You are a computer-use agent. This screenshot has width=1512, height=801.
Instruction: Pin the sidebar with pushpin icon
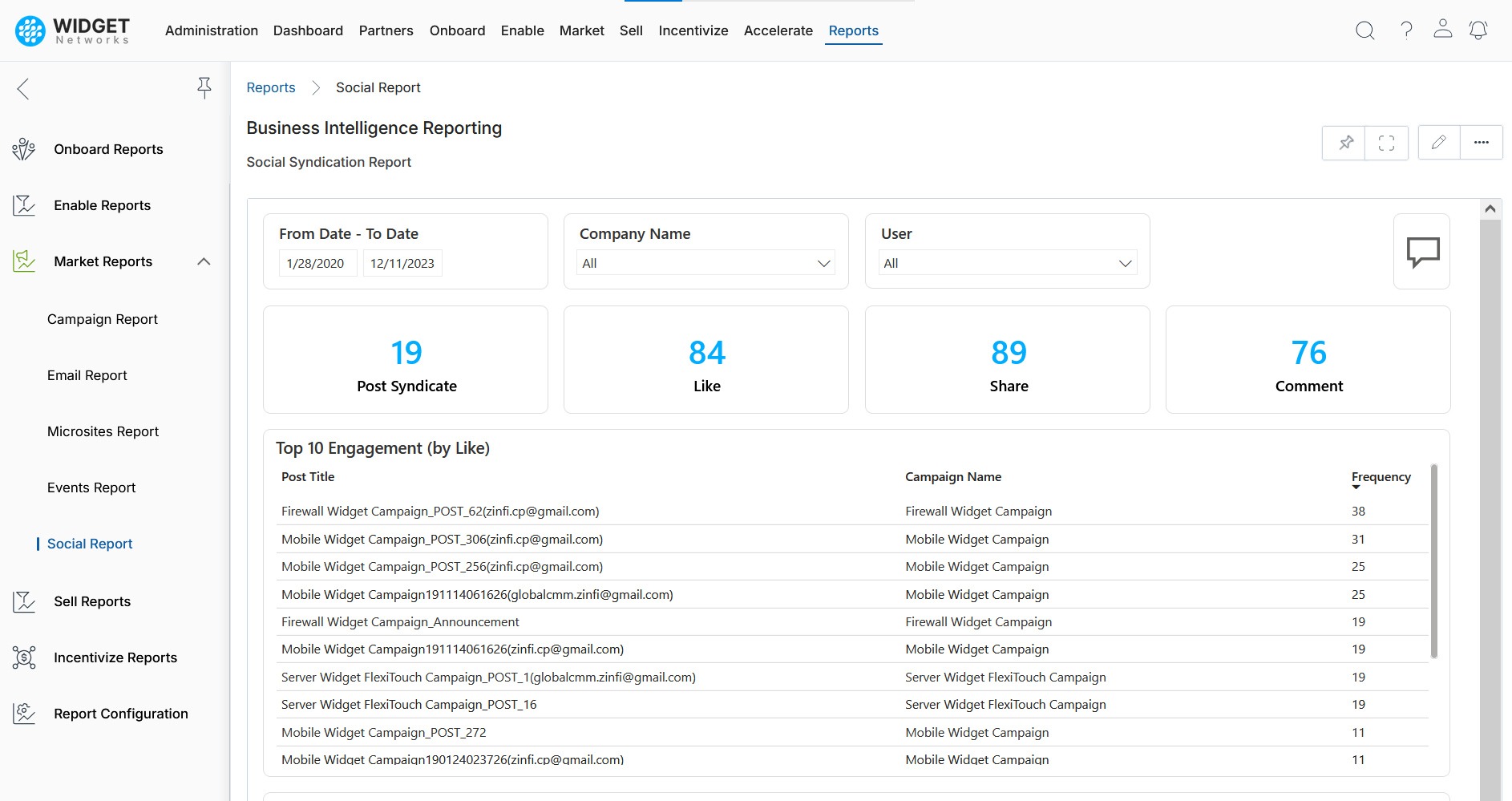click(204, 87)
